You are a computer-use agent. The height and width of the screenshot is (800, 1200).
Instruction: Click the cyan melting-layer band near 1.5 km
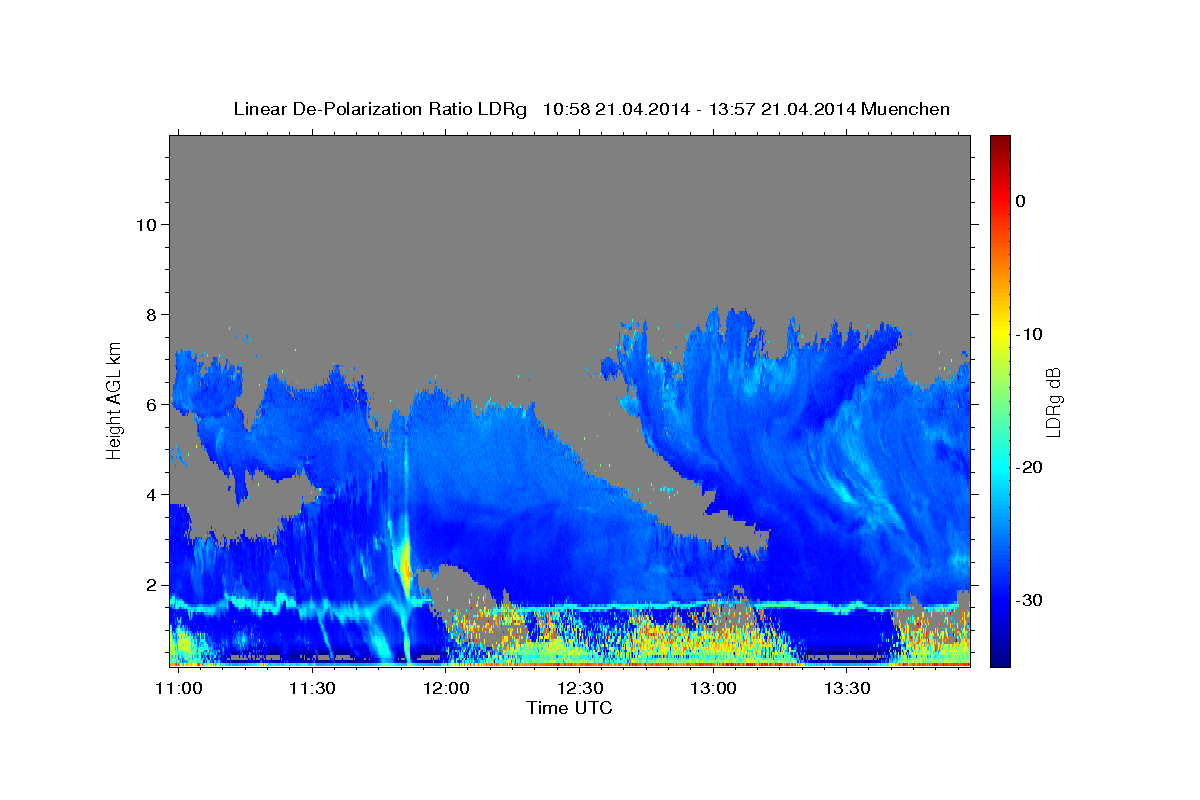(569, 606)
